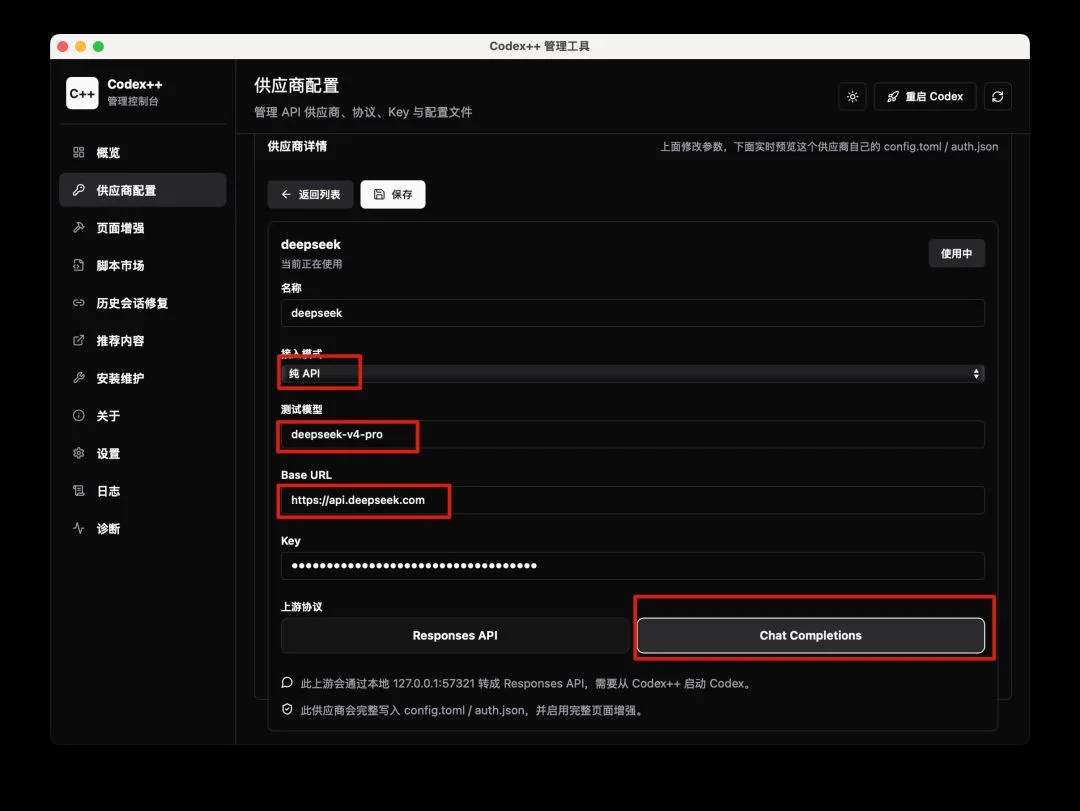Click the 历史会话修复 link icon

[x=79, y=302]
